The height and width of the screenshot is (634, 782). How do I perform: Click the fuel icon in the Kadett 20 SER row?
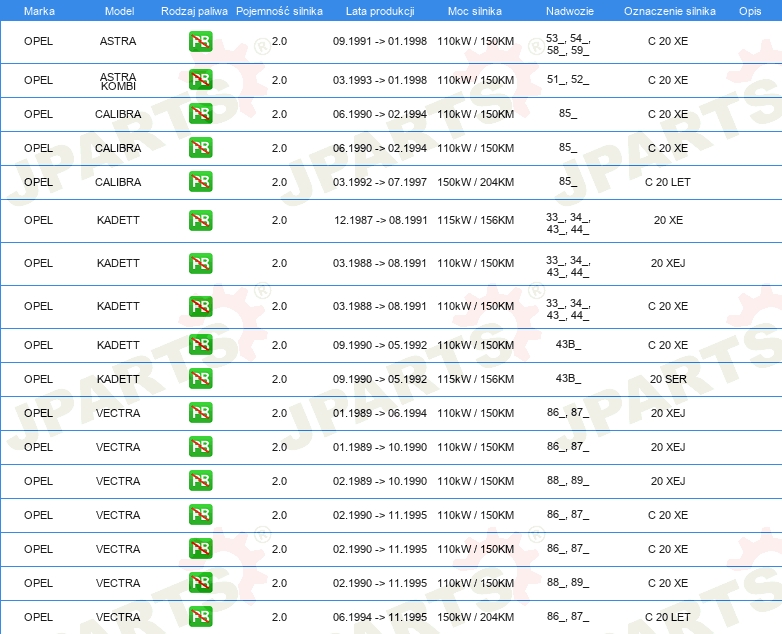200,379
